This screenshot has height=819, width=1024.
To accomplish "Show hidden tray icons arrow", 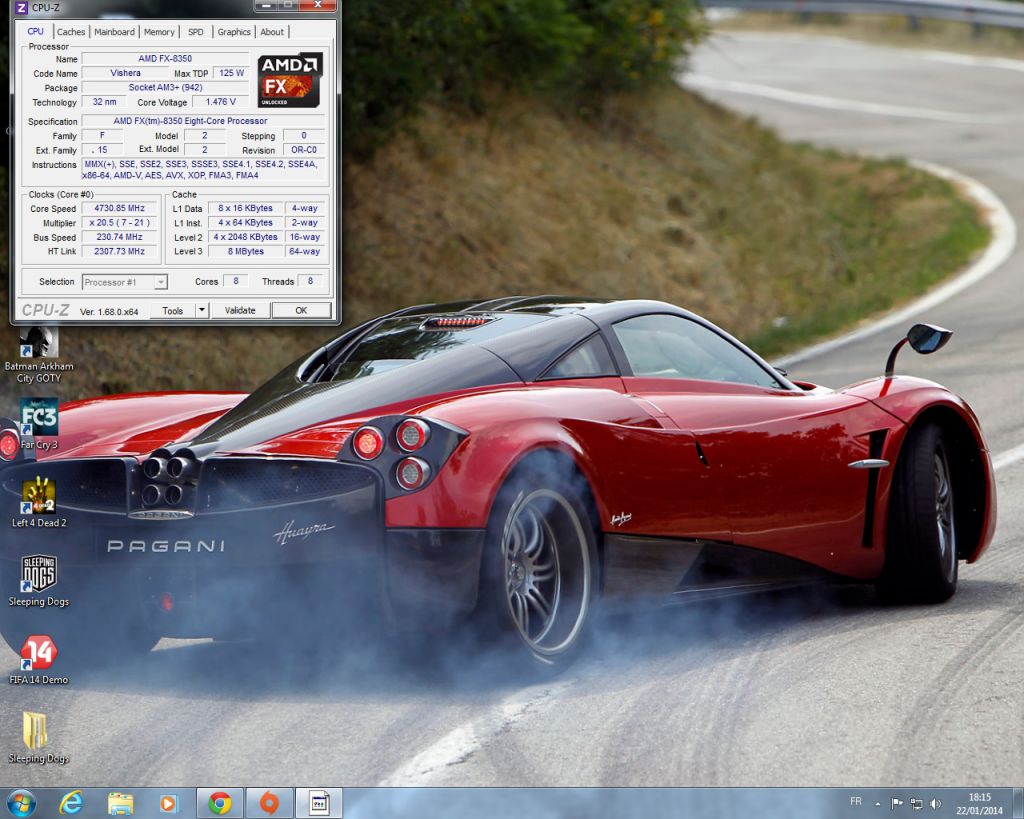I will (878, 804).
